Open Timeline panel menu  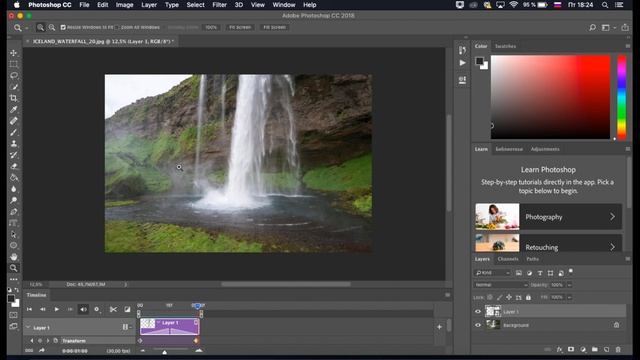point(448,295)
